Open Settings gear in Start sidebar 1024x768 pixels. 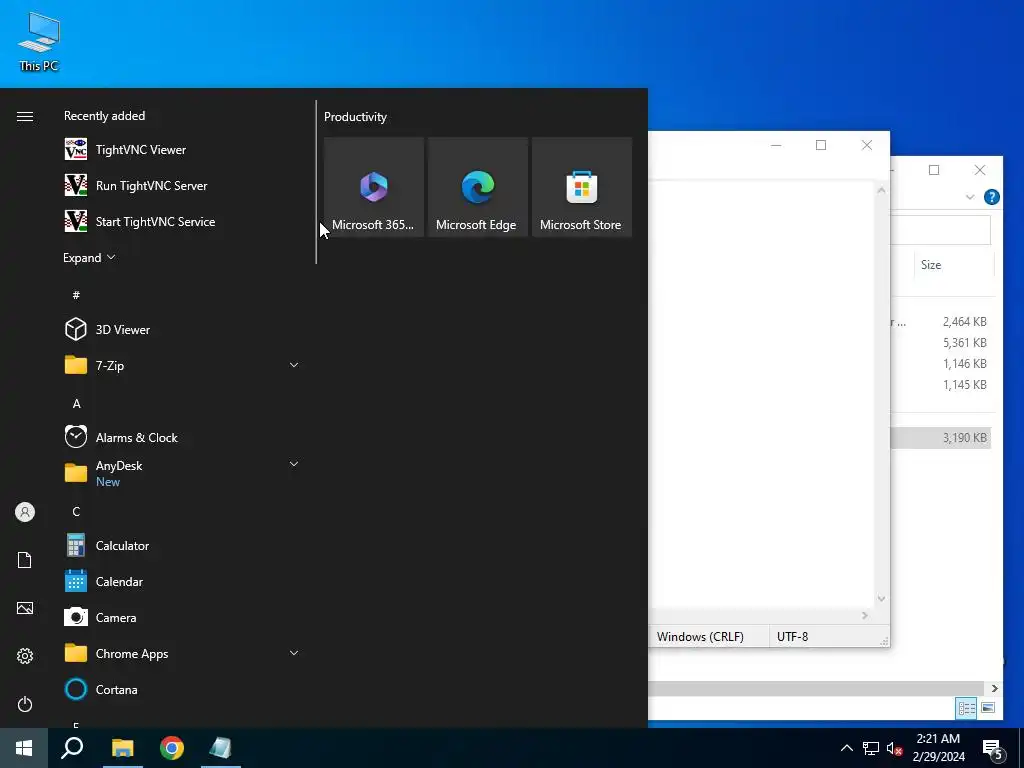pyautogui.click(x=25, y=656)
